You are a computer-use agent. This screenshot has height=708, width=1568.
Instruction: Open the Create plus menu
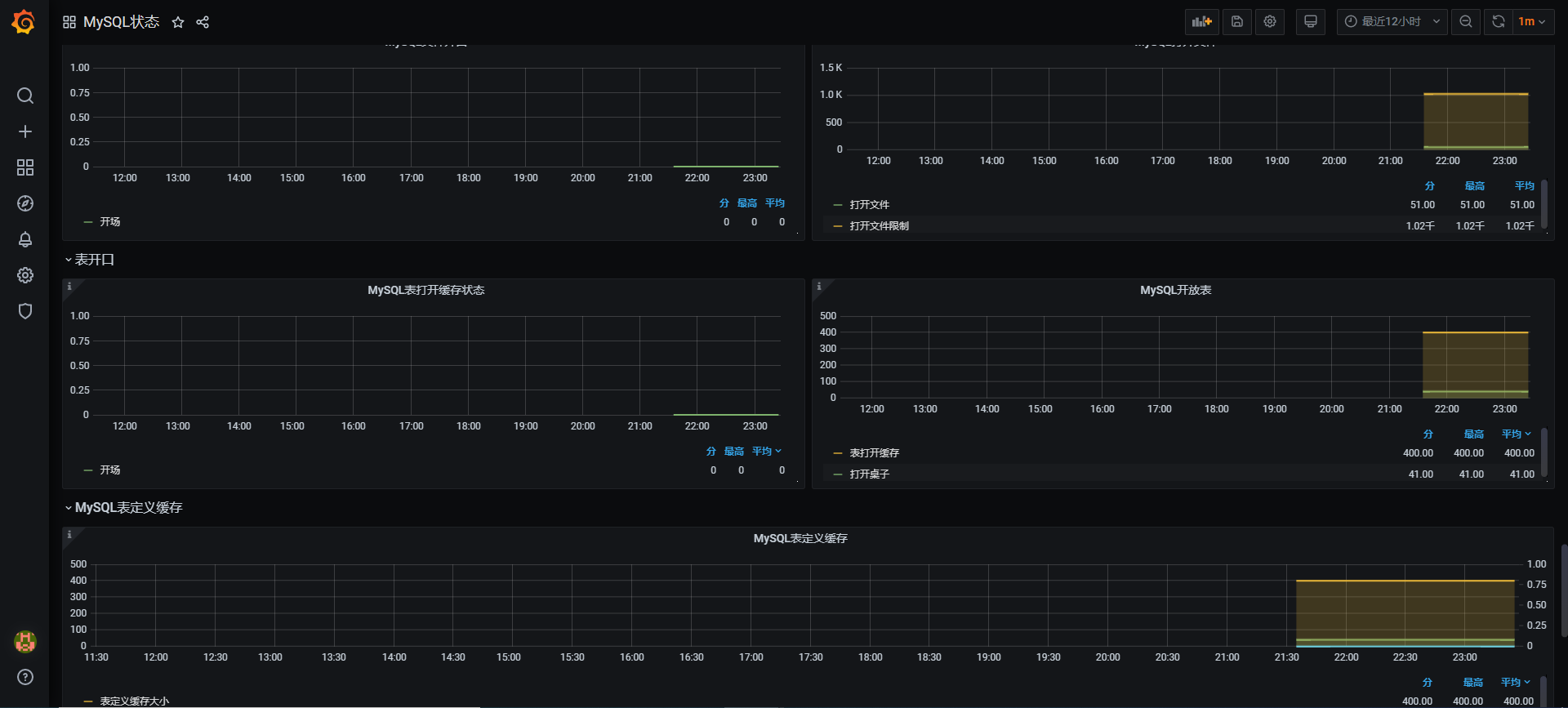[25, 131]
